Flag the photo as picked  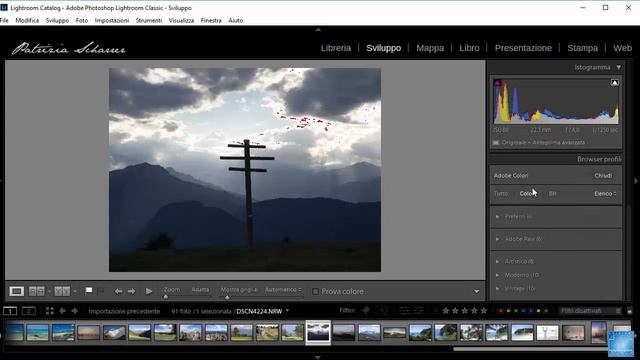[89, 291]
